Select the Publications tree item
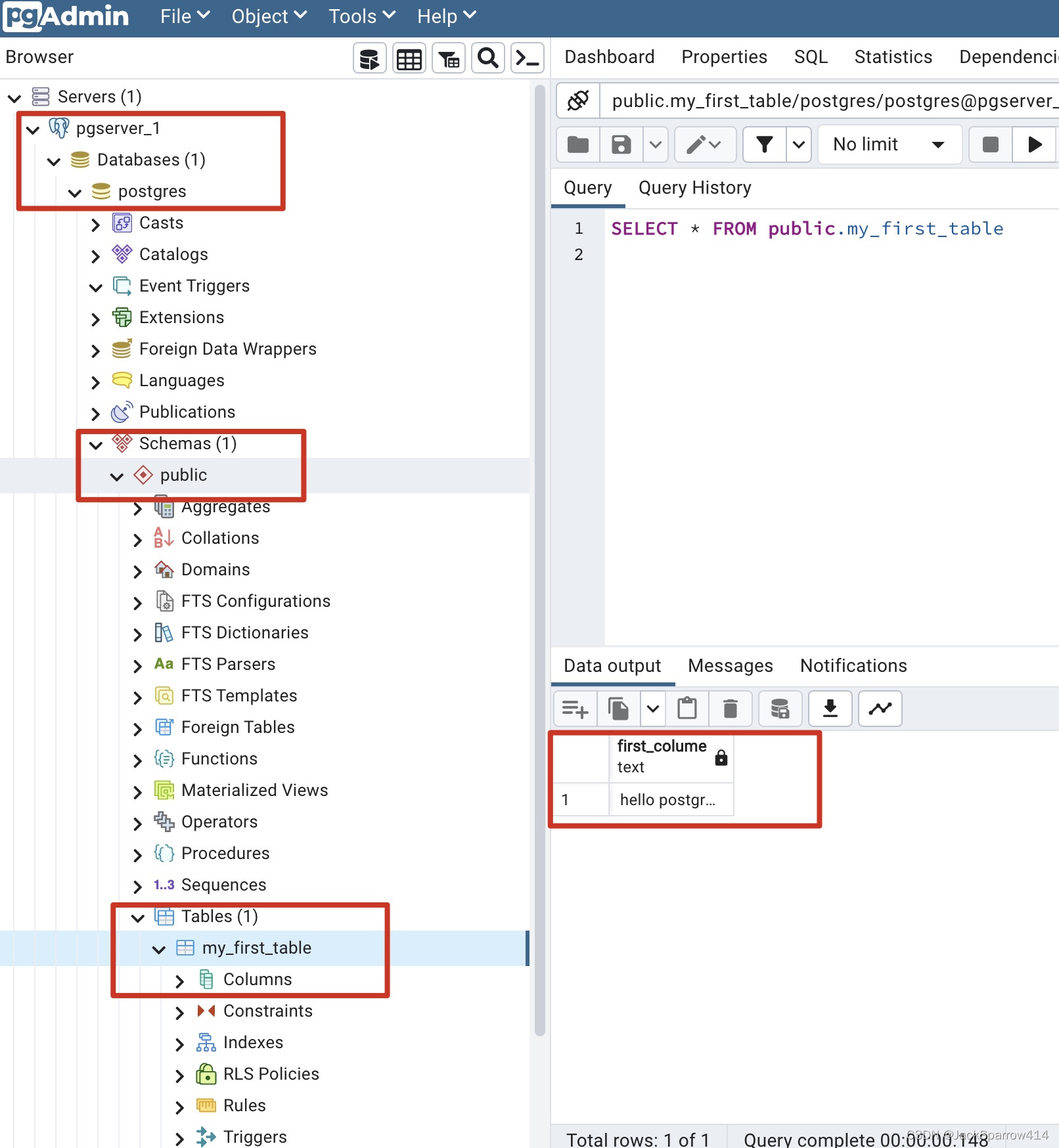The width and height of the screenshot is (1059, 1148). (187, 412)
